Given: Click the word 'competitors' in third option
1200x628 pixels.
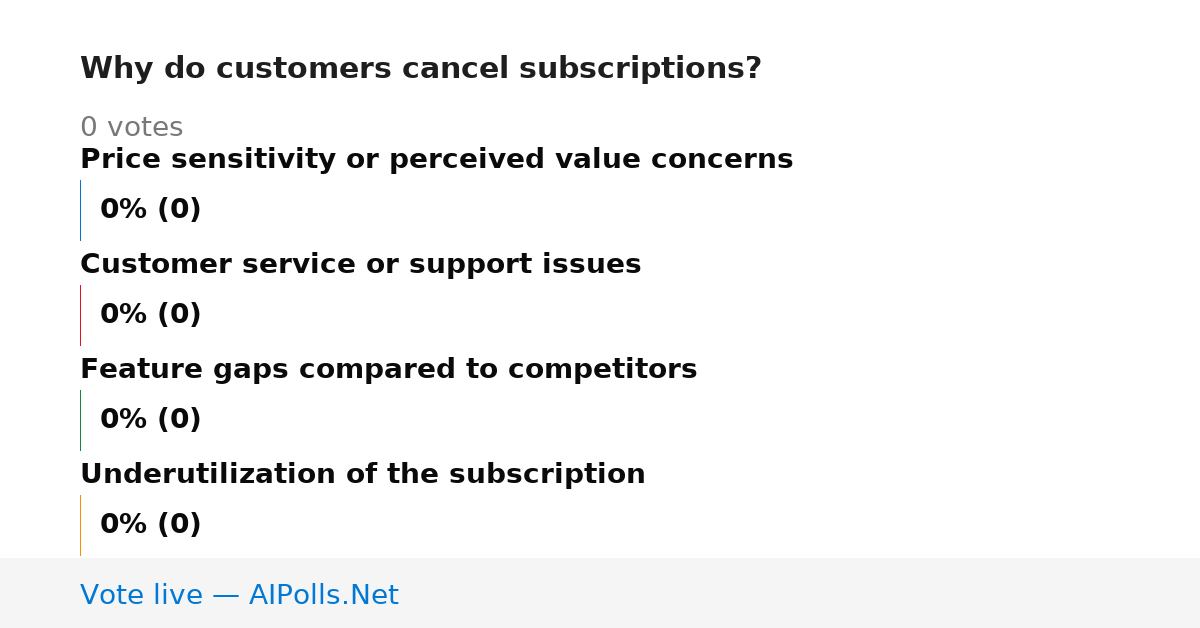Looking at the screenshot, I should tap(602, 370).
